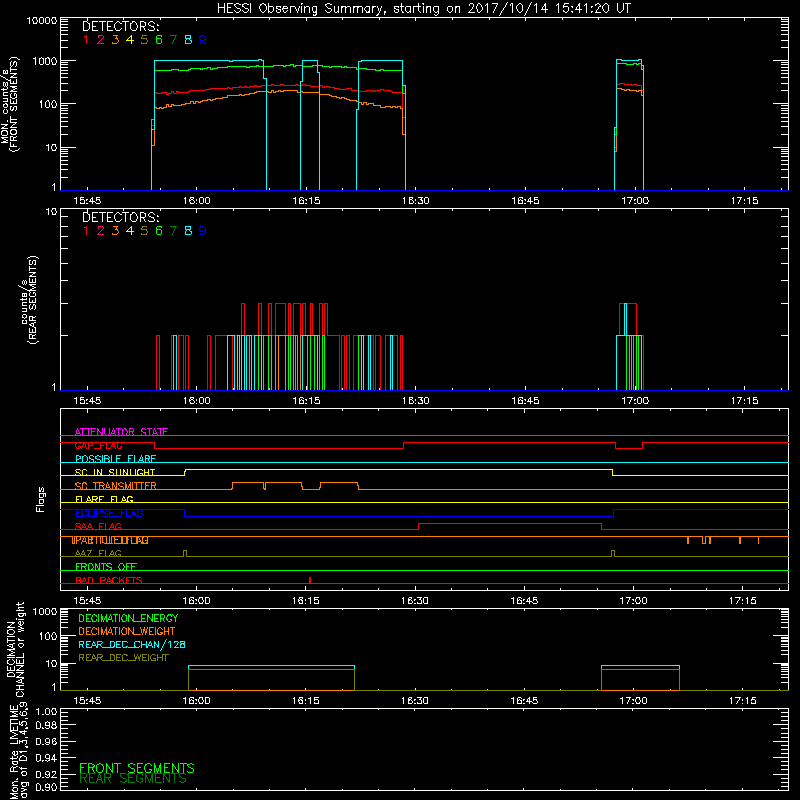Click the REAR_DEC_WEIGHT legend entry

click(x=123, y=658)
